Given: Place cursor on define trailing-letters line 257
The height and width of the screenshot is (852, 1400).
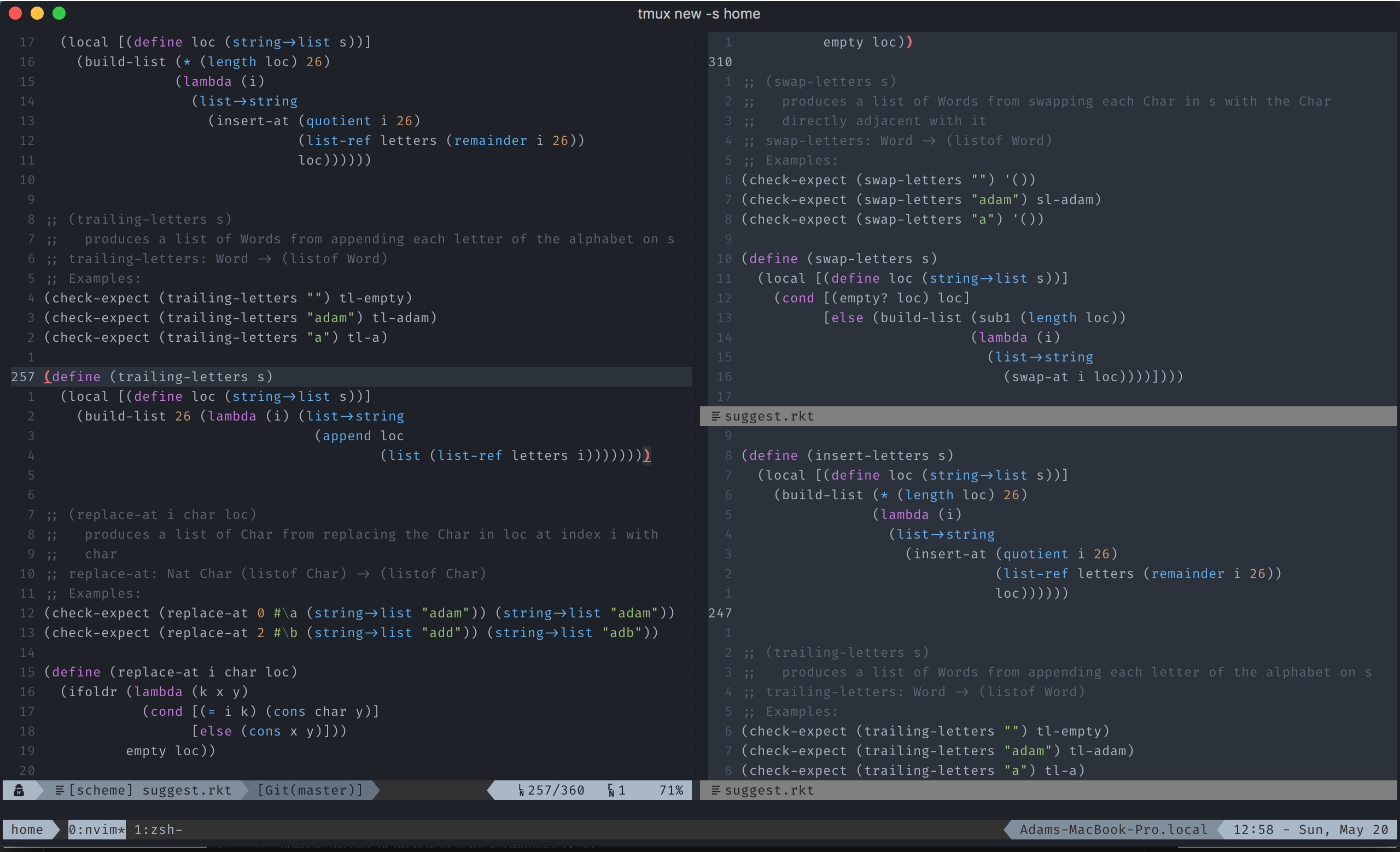Looking at the screenshot, I should 159,377.
